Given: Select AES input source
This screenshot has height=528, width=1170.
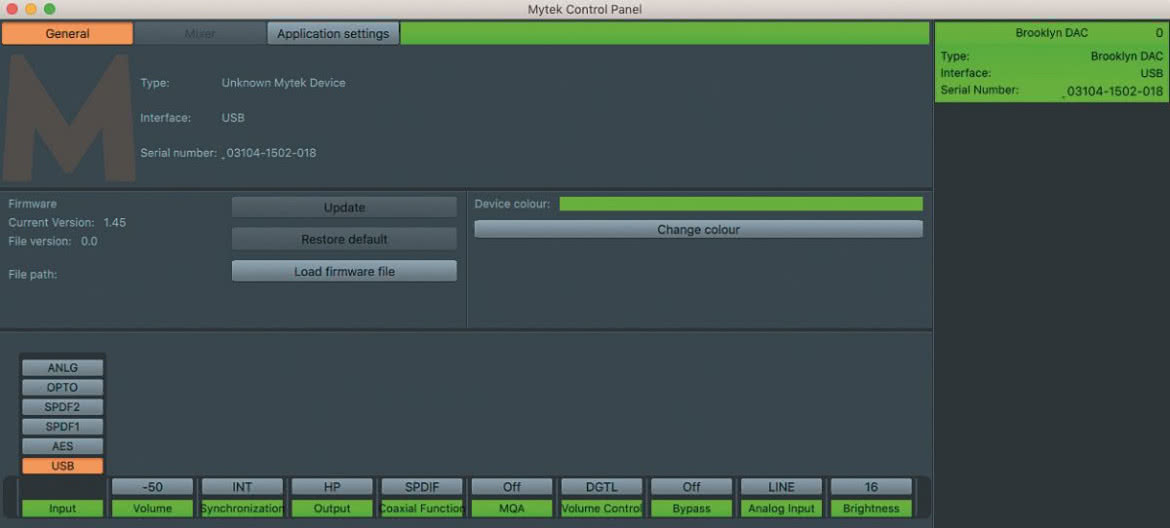Looking at the screenshot, I should pyautogui.click(x=63, y=446).
